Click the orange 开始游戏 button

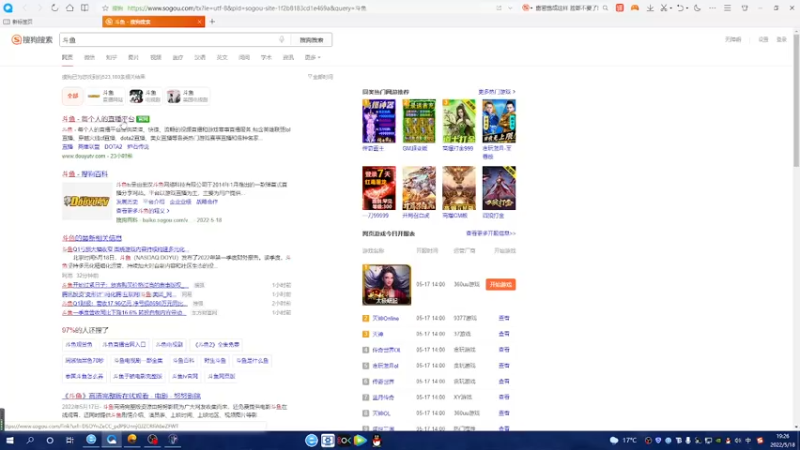tap(501, 285)
